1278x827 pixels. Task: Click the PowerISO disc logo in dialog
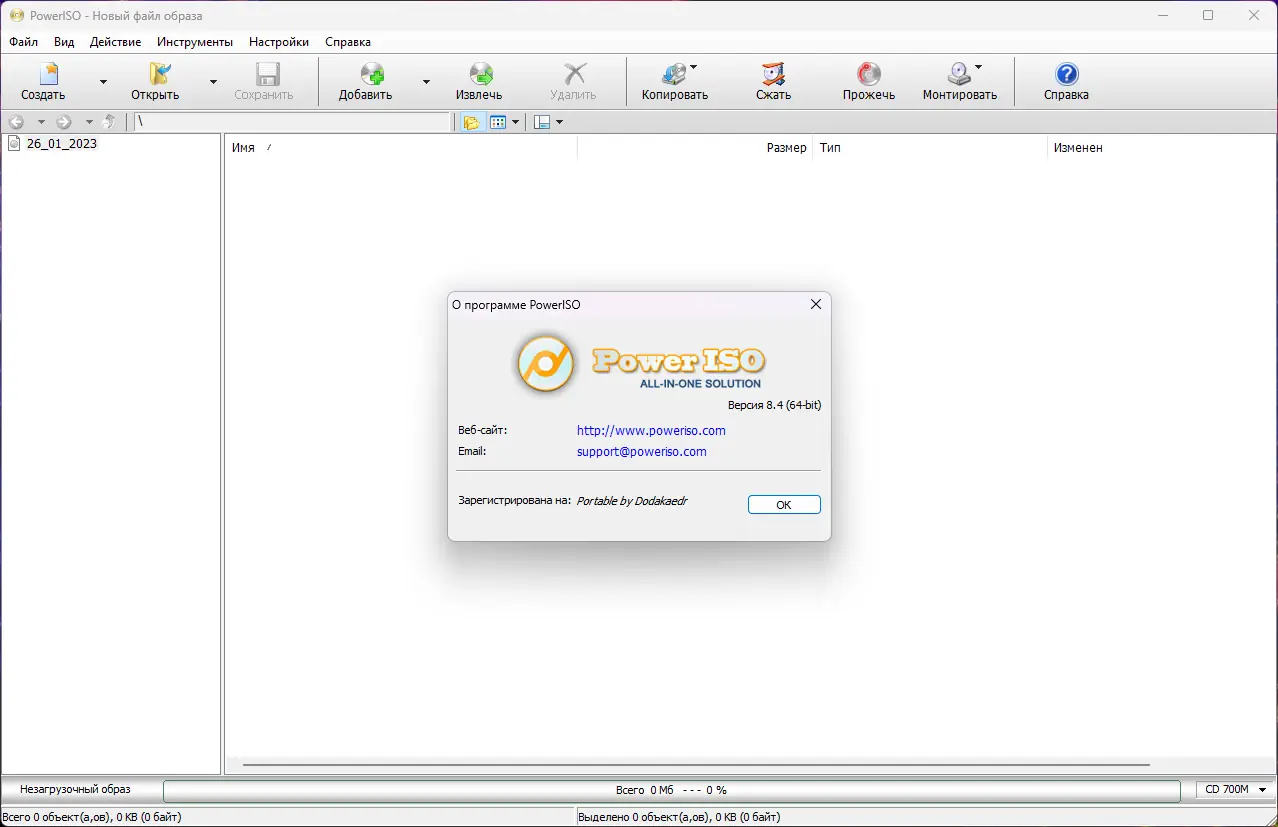click(546, 363)
